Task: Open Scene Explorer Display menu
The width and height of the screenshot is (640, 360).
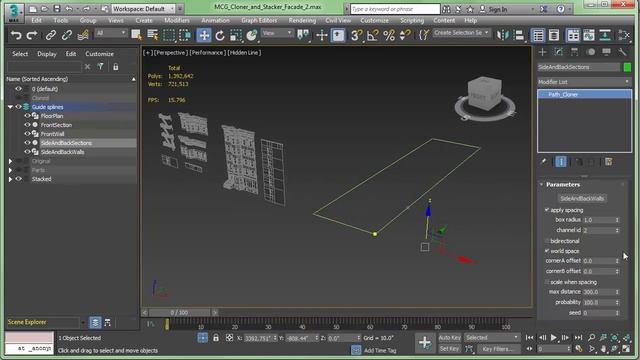Action: (47, 54)
